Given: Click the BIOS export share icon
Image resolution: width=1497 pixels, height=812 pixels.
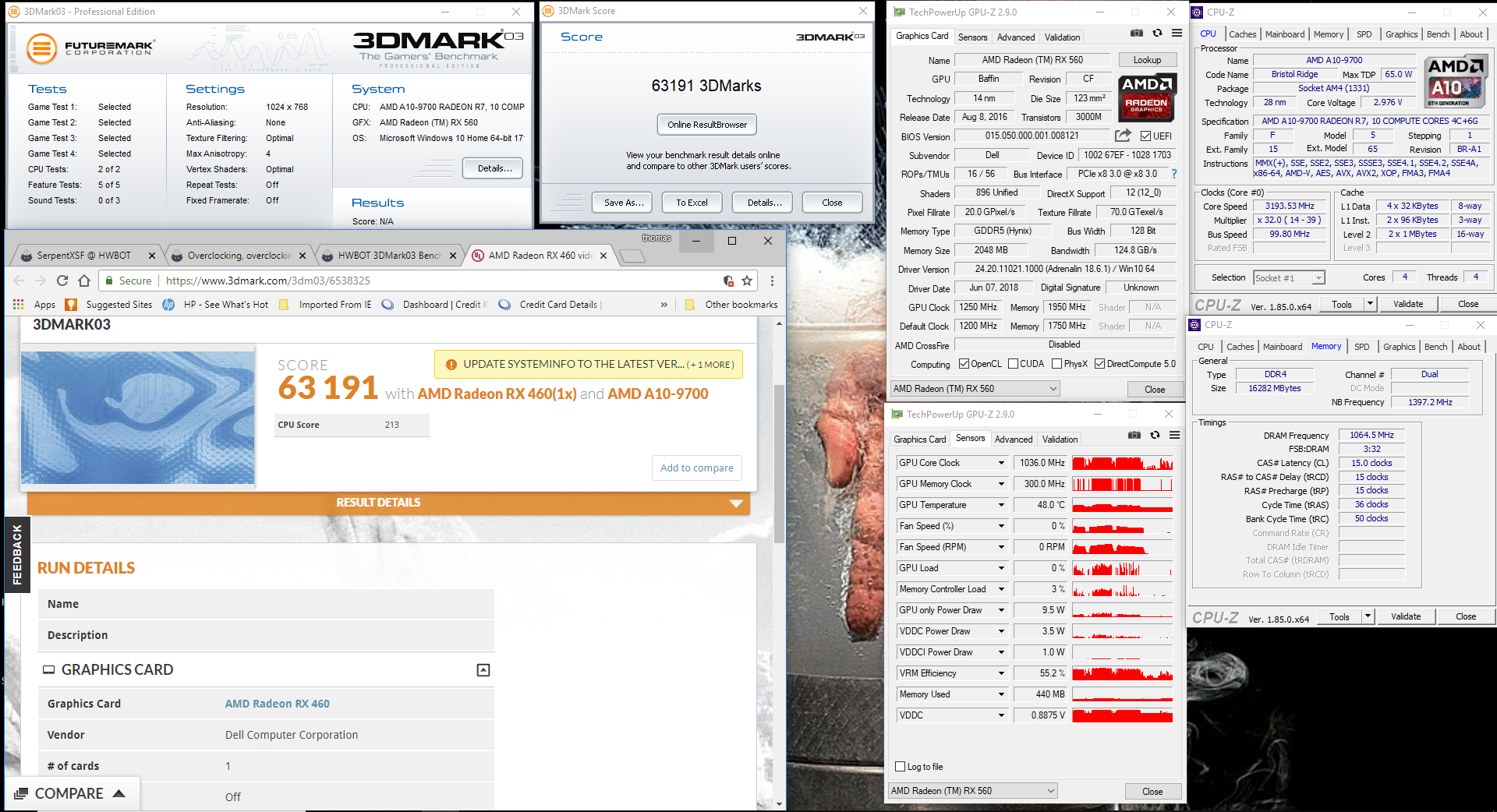Looking at the screenshot, I should pyautogui.click(x=1123, y=136).
